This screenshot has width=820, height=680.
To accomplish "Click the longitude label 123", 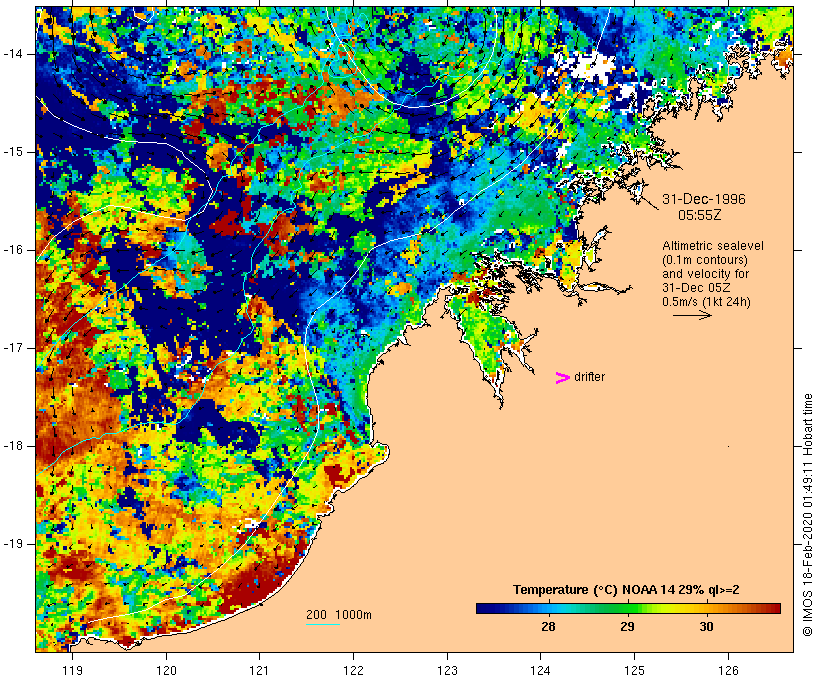I will (447, 670).
